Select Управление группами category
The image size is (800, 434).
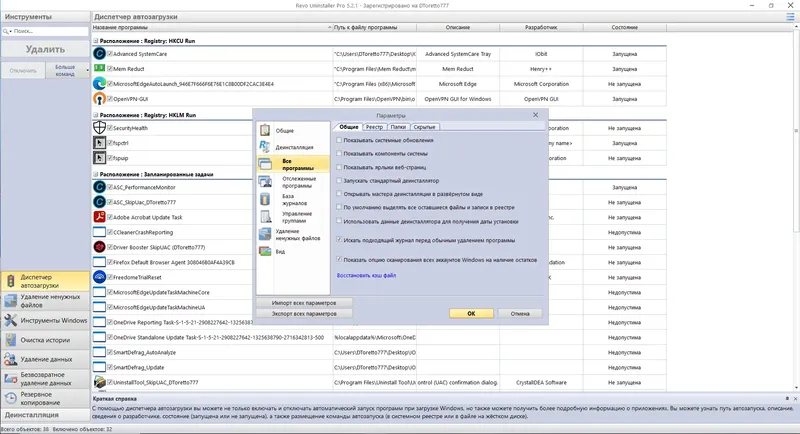tap(293, 217)
